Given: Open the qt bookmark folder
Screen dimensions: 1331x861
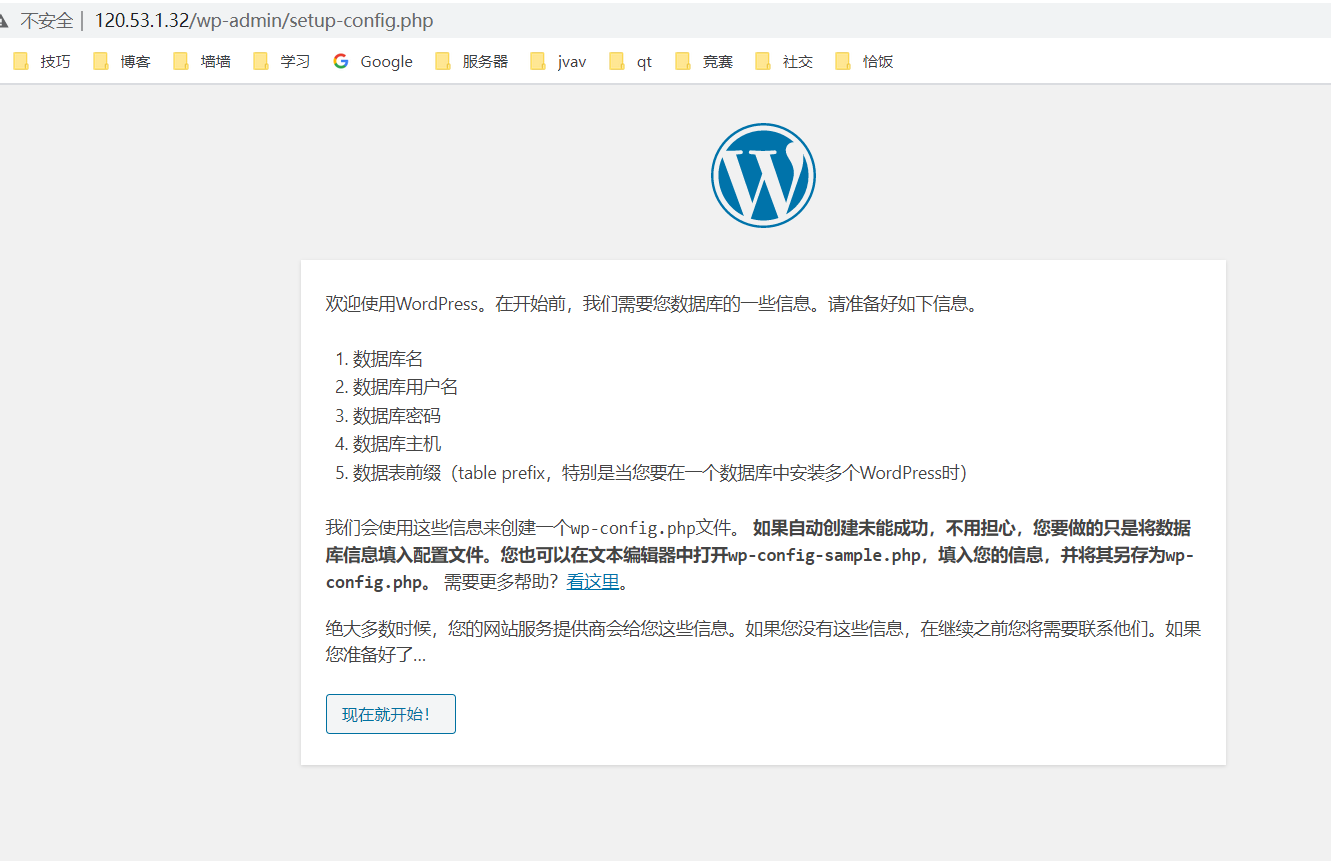Looking at the screenshot, I should point(631,61).
